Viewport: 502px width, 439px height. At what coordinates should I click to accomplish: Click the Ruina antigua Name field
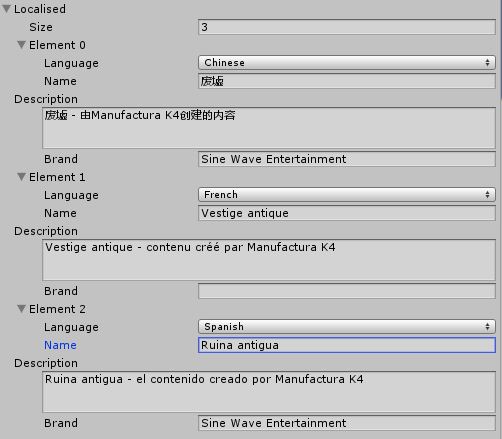[347, 345]
